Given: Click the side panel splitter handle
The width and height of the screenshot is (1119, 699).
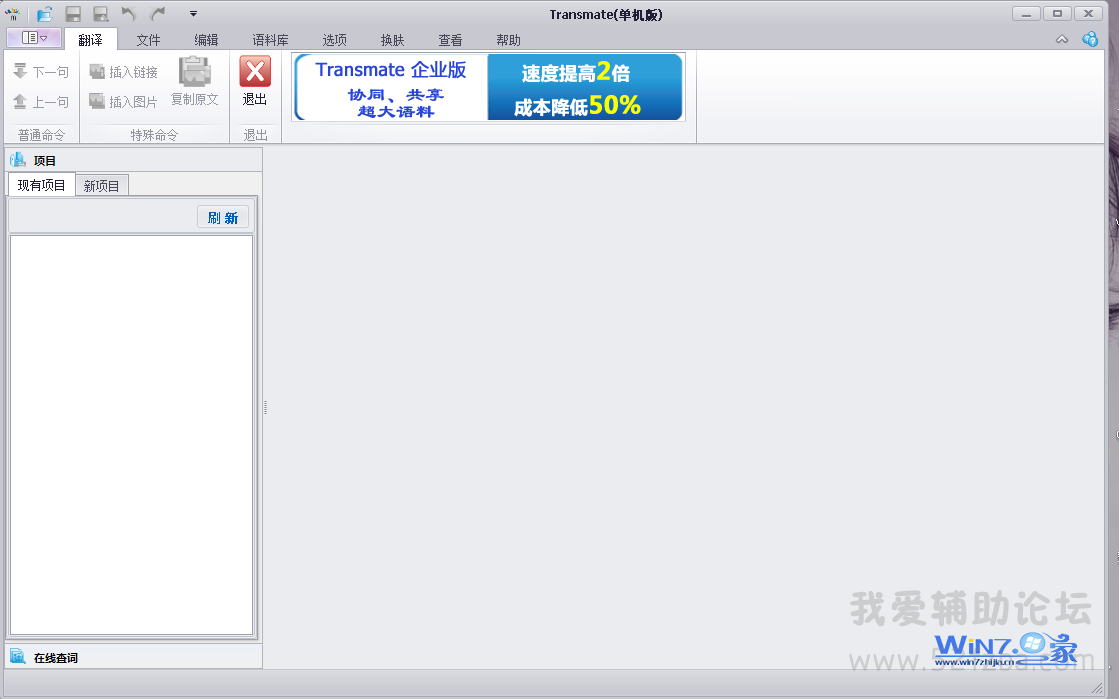Looking at the screenshot, I should click(265, 407).
